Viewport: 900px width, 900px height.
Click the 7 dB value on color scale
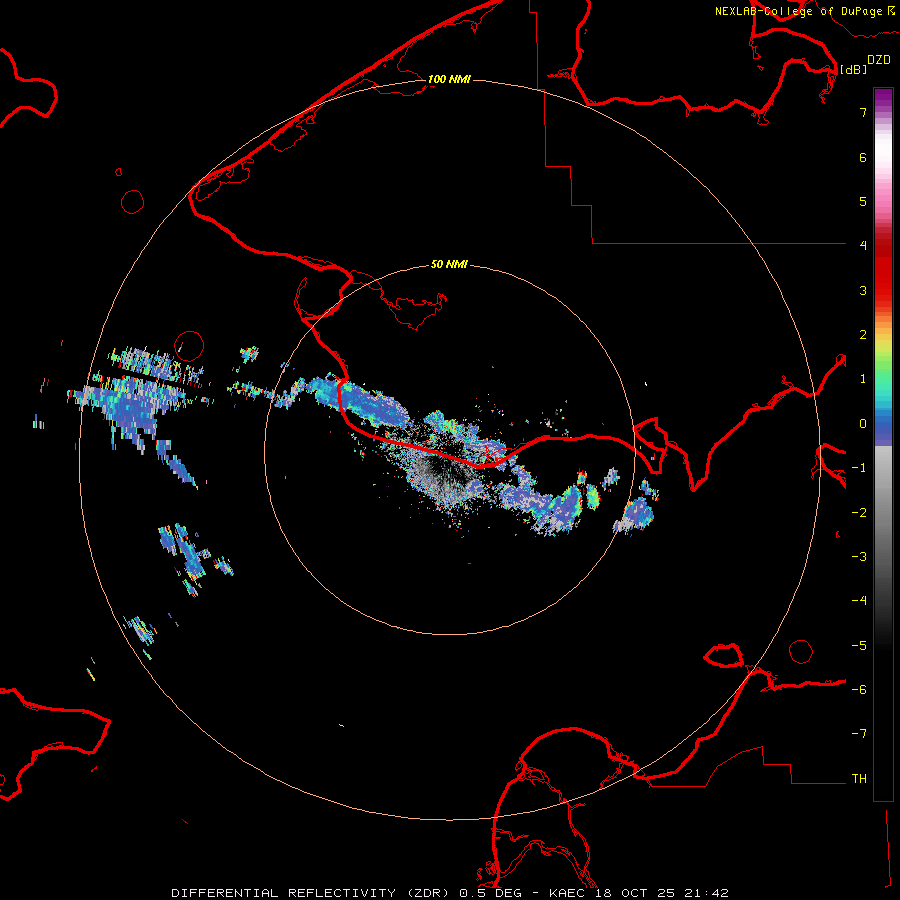coord(863,112)
